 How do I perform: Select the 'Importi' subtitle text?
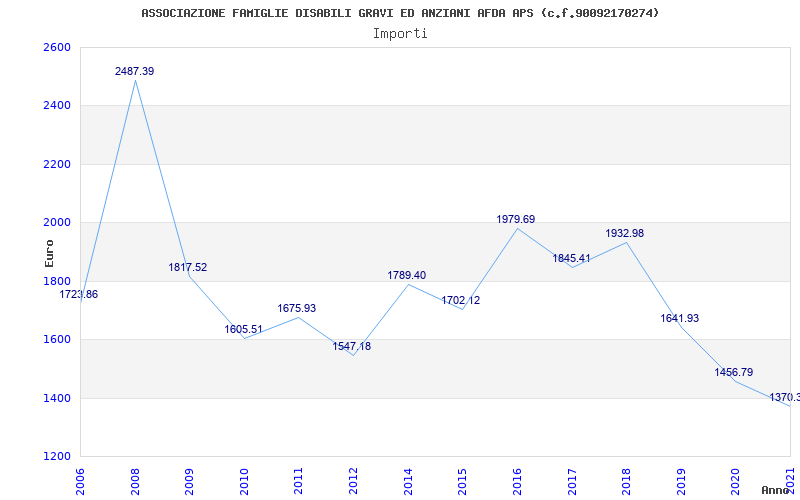[x=400, y=34]
